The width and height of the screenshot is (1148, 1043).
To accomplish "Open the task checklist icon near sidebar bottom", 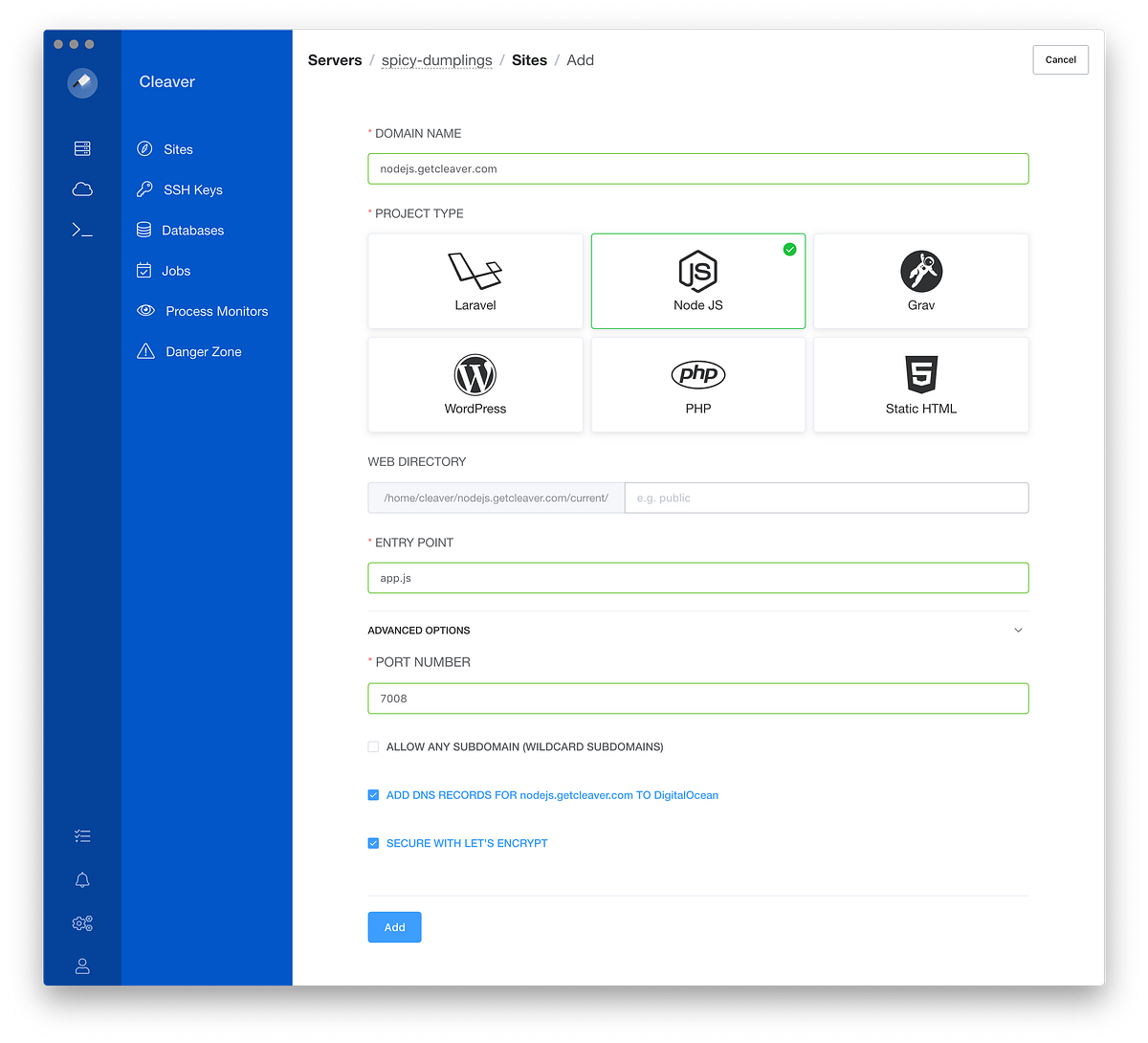I will tap(81, 835).
